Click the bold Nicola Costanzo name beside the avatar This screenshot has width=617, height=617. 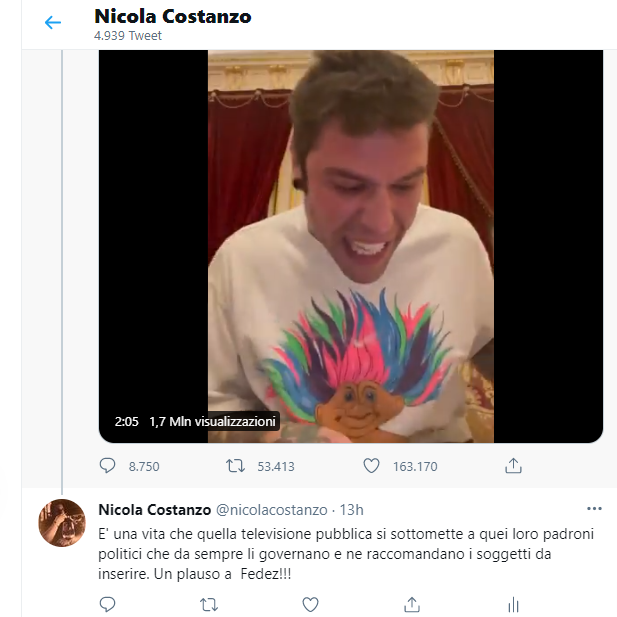[154, 509]
